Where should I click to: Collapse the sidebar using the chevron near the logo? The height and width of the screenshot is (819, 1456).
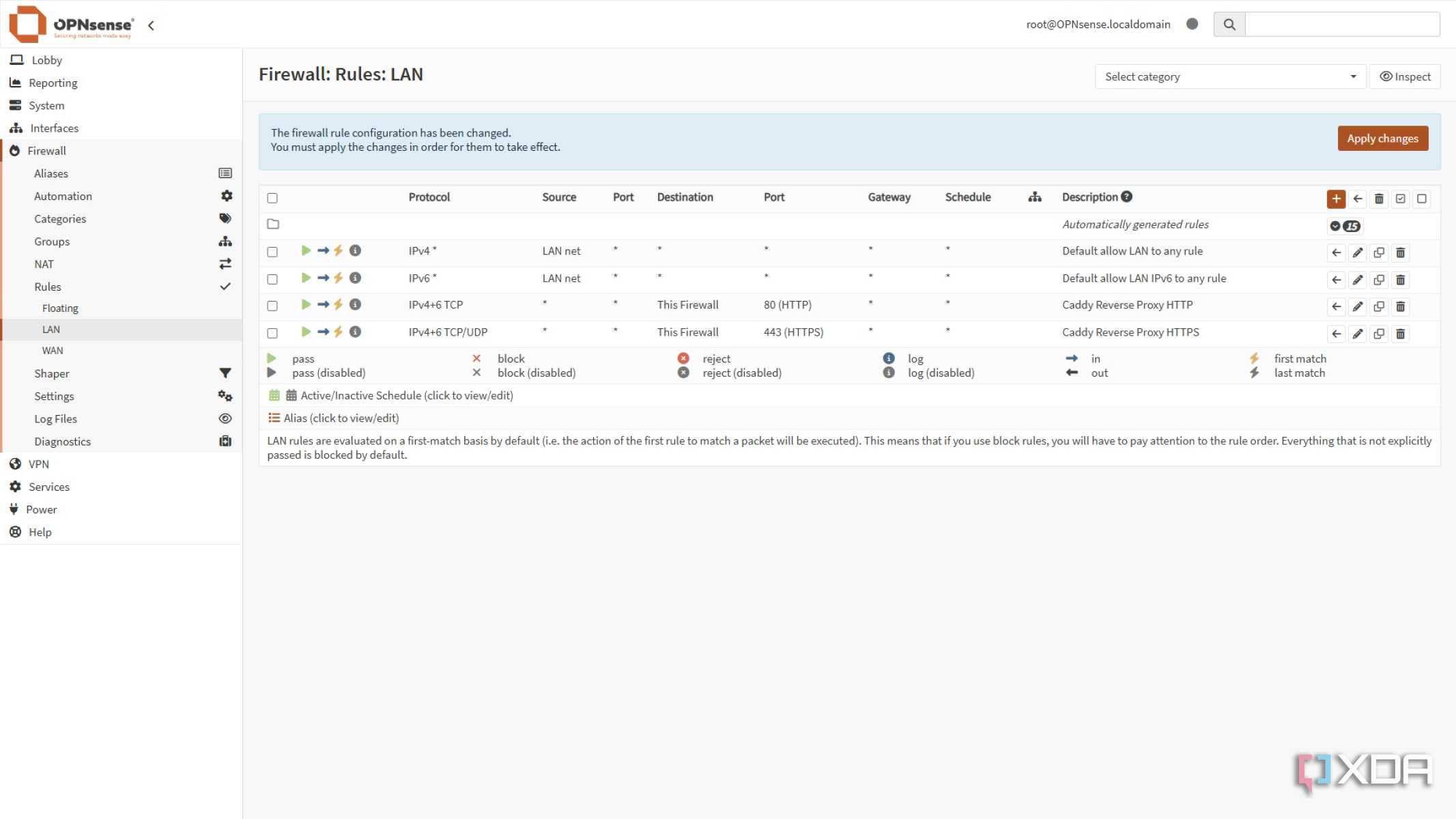[151, 25]
